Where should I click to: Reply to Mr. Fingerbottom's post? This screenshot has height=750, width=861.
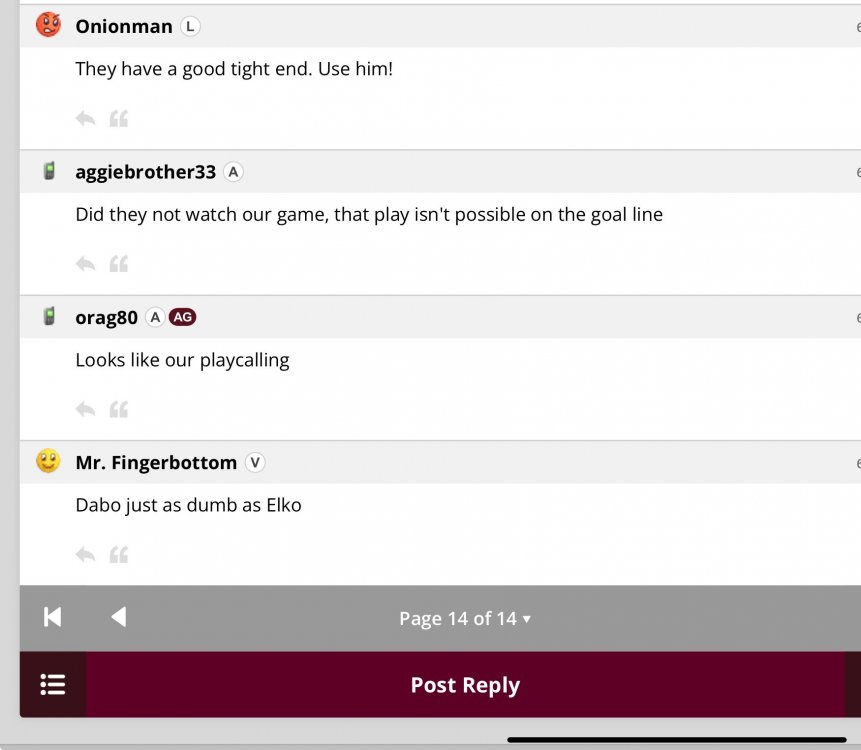click(85, 554)
